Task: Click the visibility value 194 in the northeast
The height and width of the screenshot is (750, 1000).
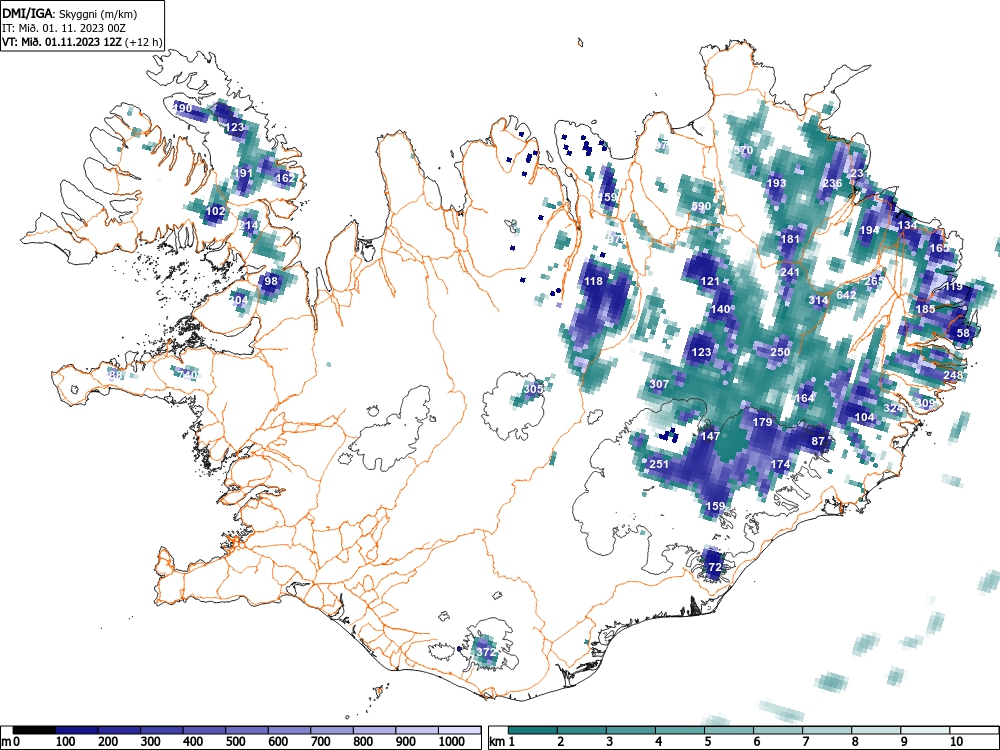Action: click(x=870, y=230)
